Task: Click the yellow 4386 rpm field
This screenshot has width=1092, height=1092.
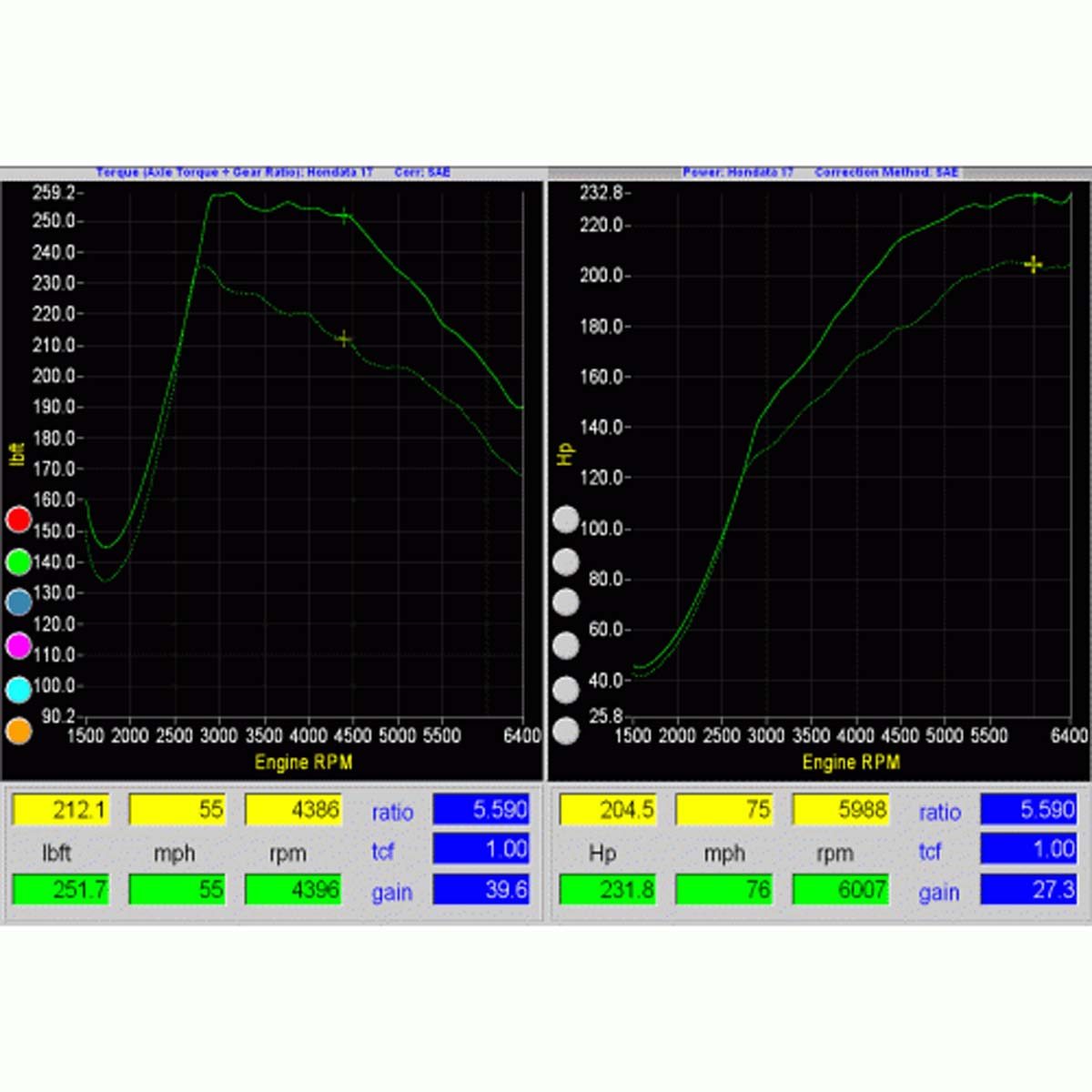Action: tap(293, 809)
